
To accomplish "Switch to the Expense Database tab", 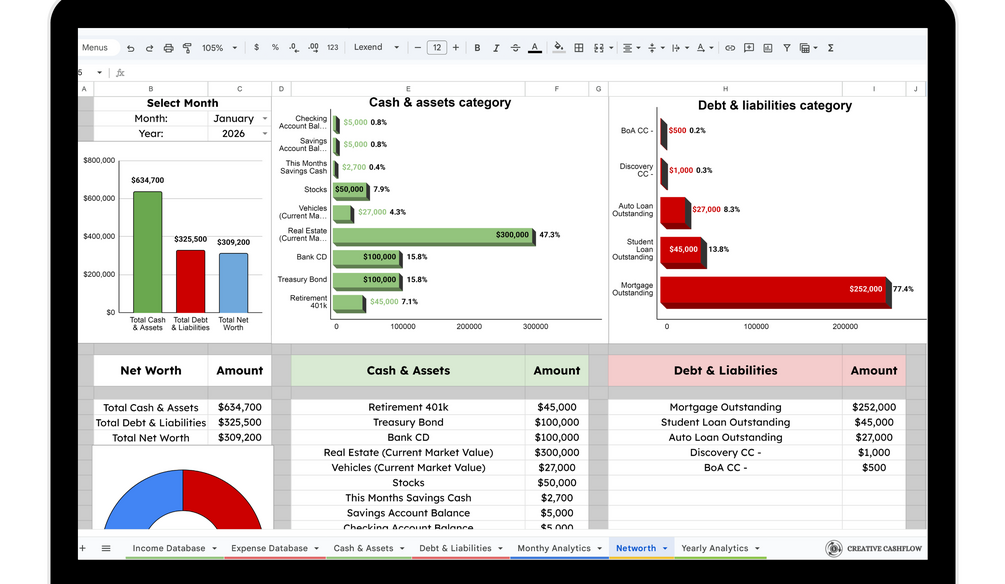I will (269, 548).
